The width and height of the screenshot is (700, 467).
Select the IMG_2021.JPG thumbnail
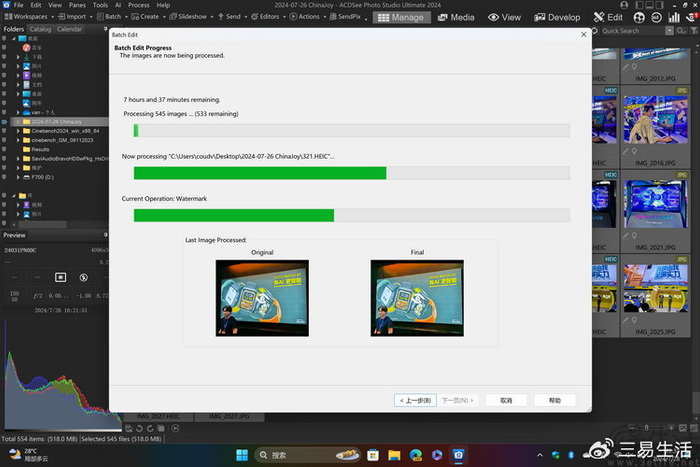pos(655,210)
